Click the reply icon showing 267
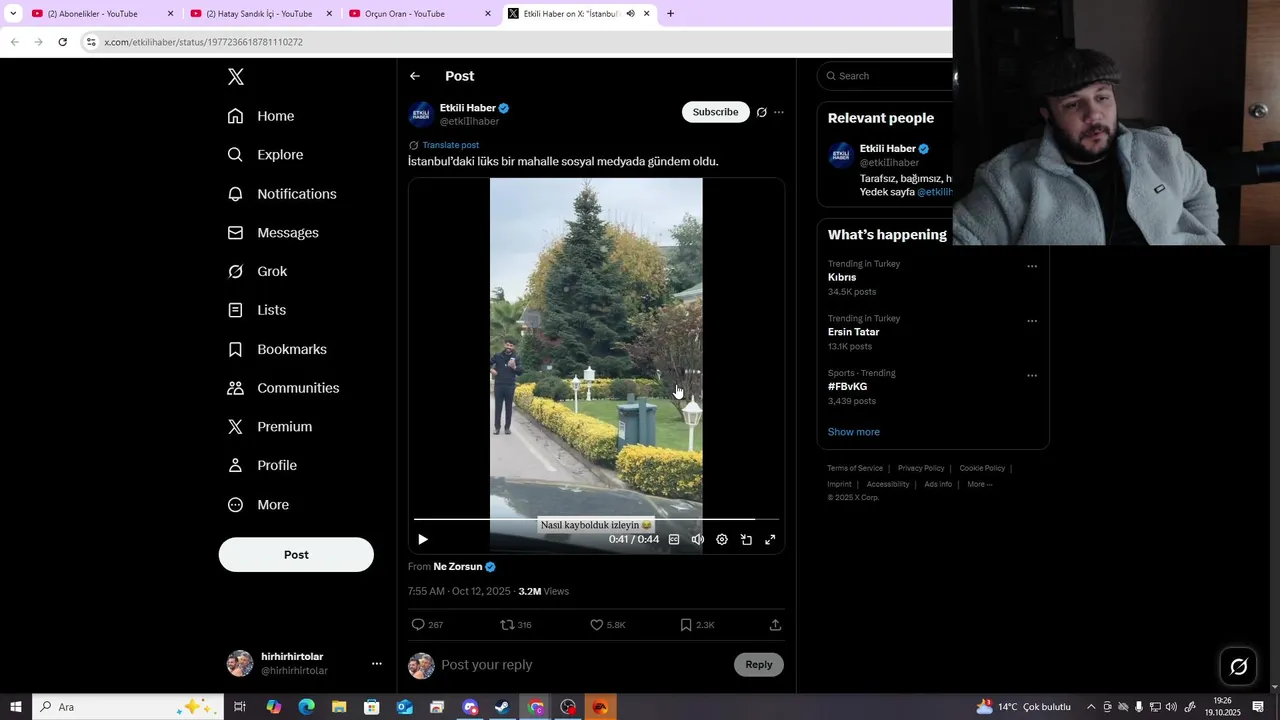Screen dimensions: 1280x720 pos(427,625)
